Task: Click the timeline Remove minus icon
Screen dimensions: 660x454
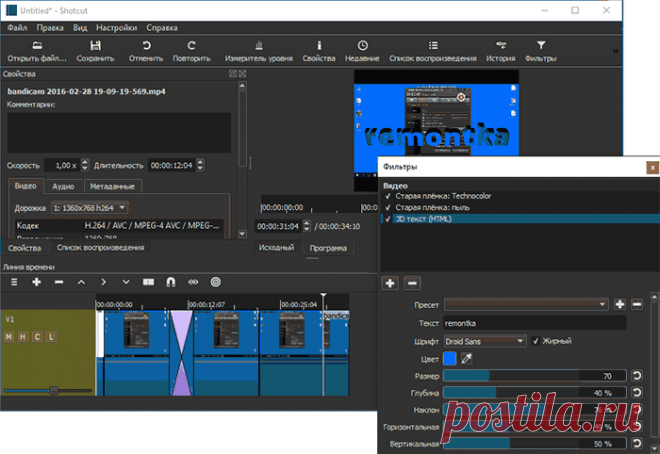Action: [59, 282]
